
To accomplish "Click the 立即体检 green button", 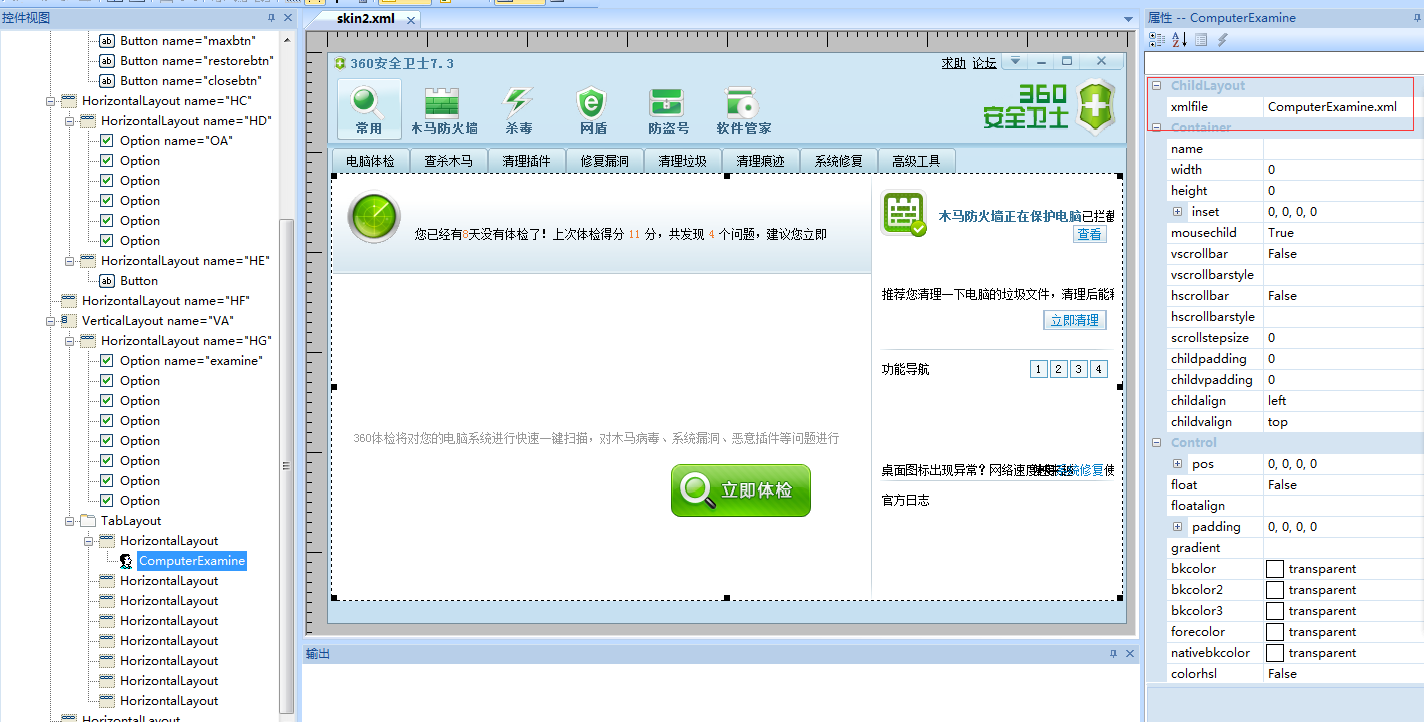I will pyautogui.click(x=741, y=491).
